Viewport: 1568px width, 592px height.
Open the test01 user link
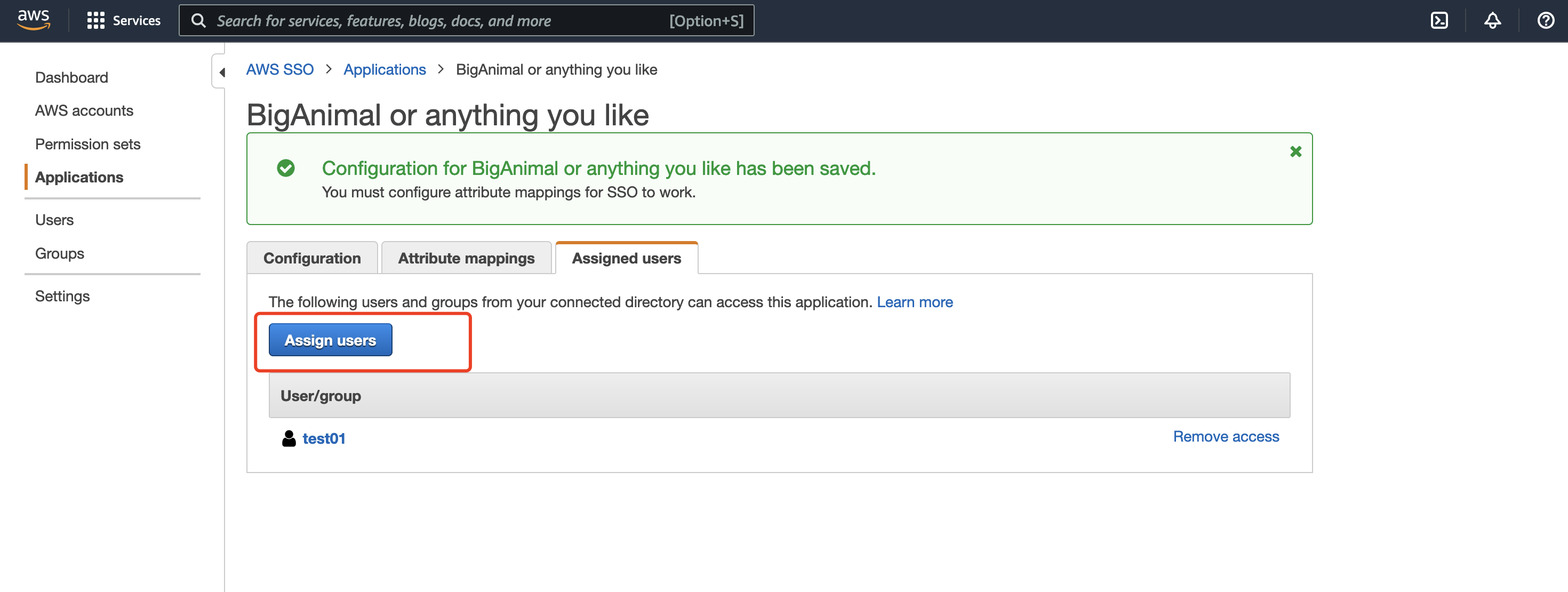[x=324, y=439]
